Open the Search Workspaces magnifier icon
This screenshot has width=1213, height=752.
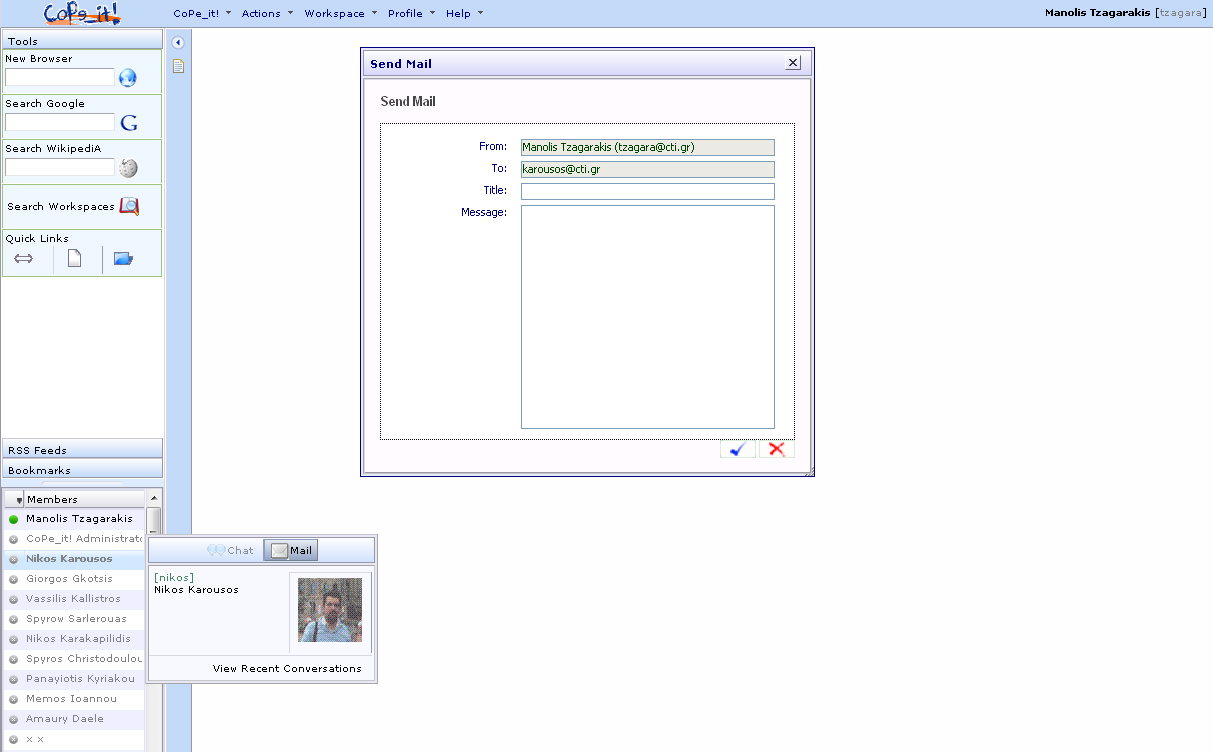[x=129, y=206]
